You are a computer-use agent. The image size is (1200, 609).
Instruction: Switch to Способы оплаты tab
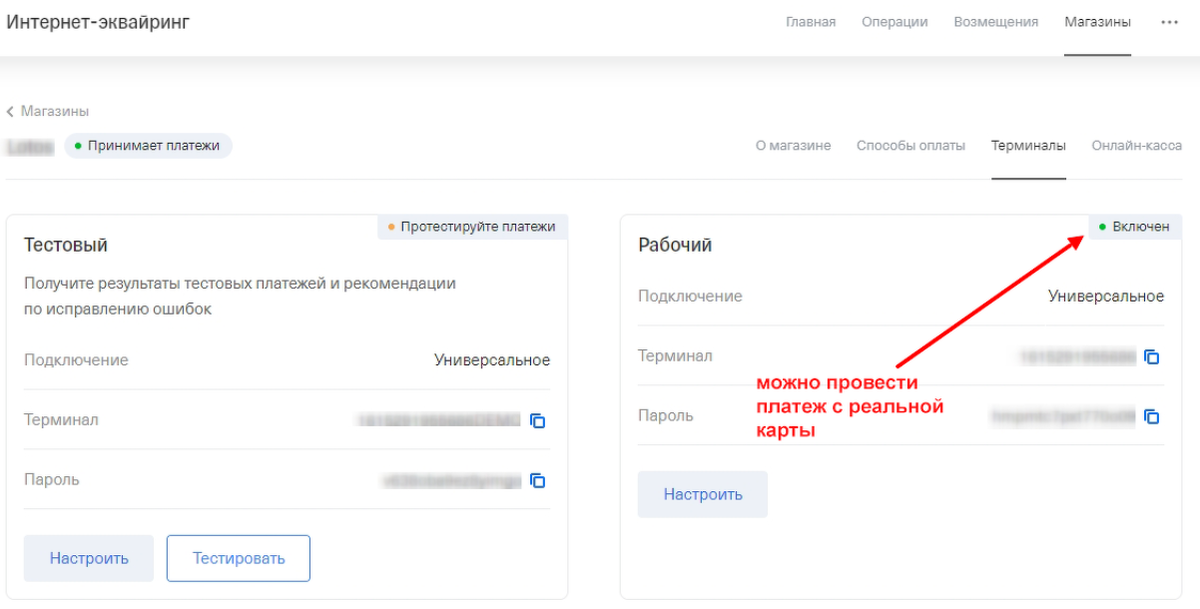(911, 146)
